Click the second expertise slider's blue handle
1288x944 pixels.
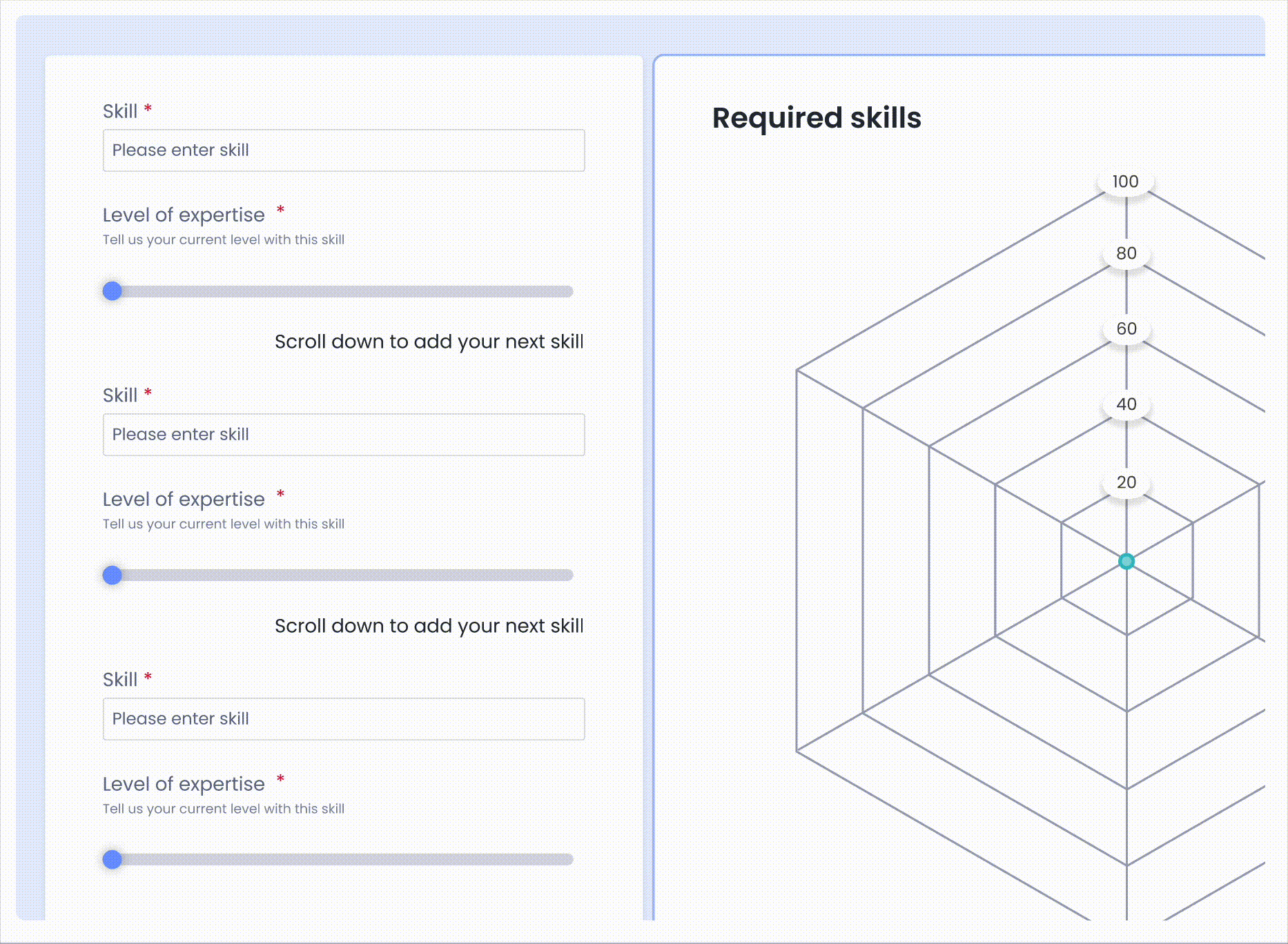[x=113, y=576]
